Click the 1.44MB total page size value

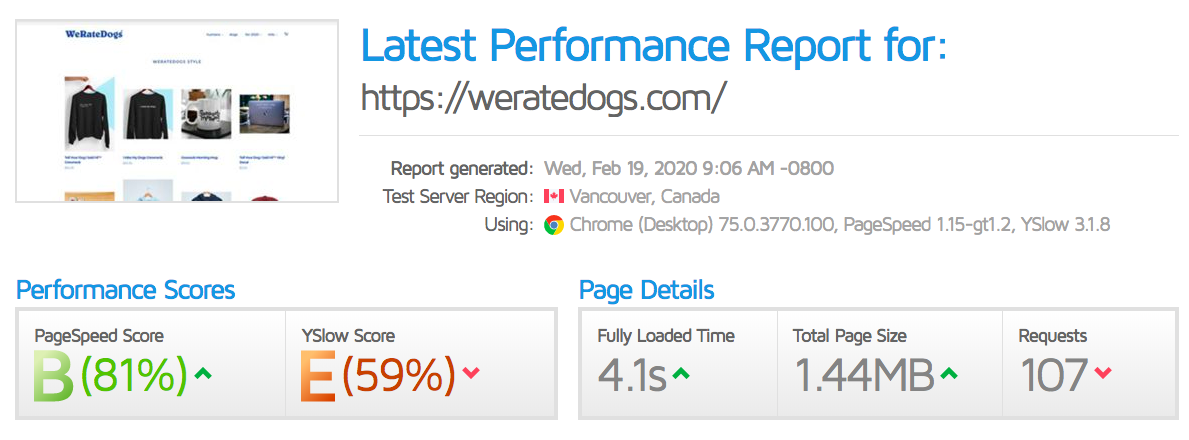(x=864, y=376)
